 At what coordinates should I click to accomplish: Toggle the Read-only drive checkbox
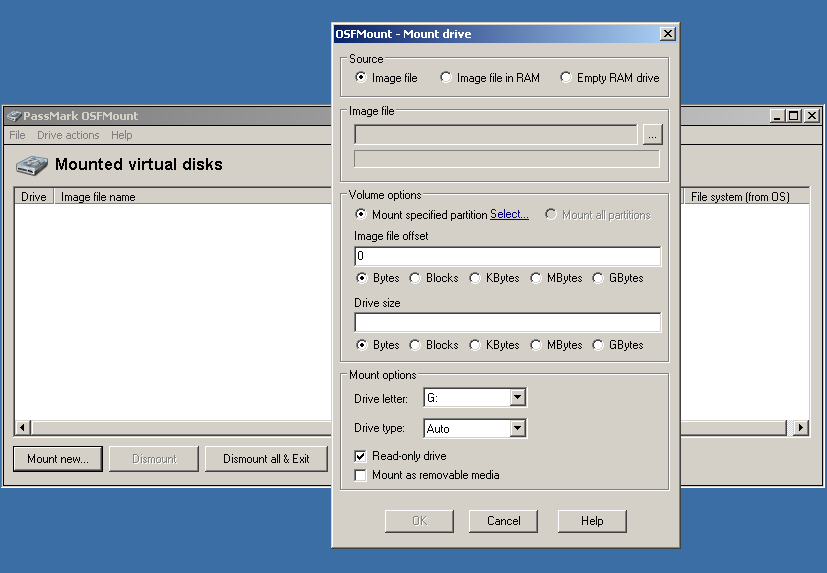361,456
